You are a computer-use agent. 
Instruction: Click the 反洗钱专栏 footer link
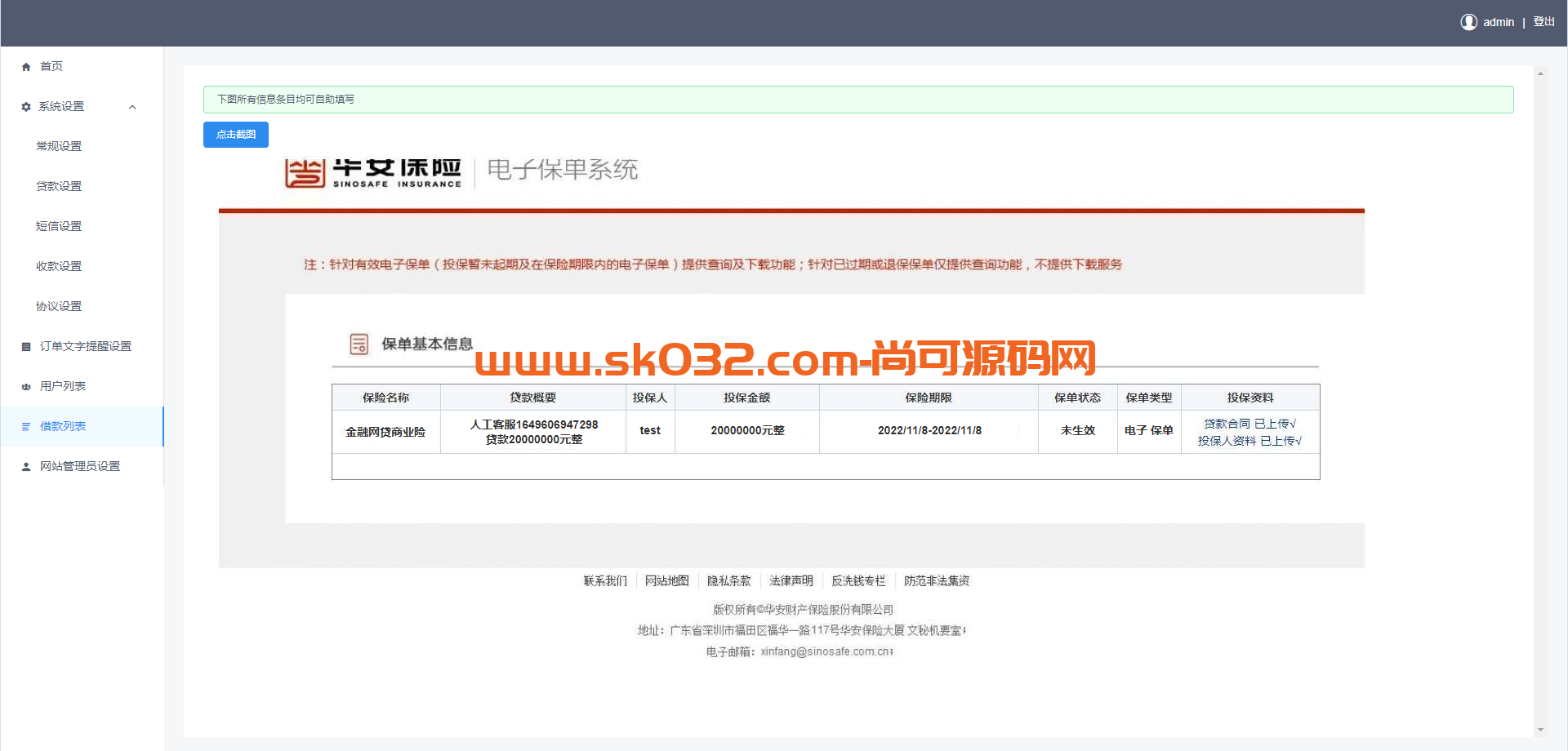858,581
